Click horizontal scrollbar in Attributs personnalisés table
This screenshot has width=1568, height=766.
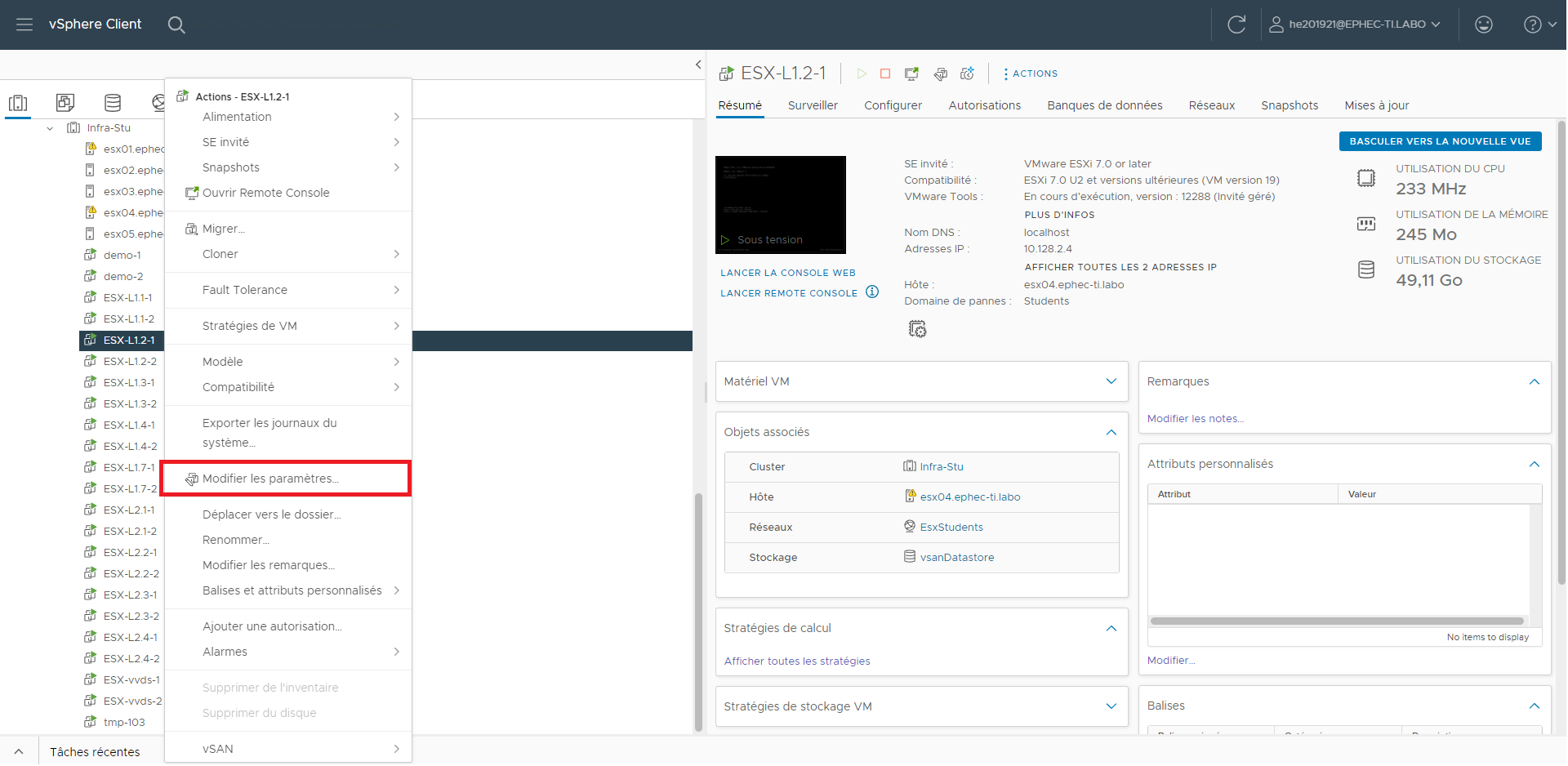pos(1337,621)
